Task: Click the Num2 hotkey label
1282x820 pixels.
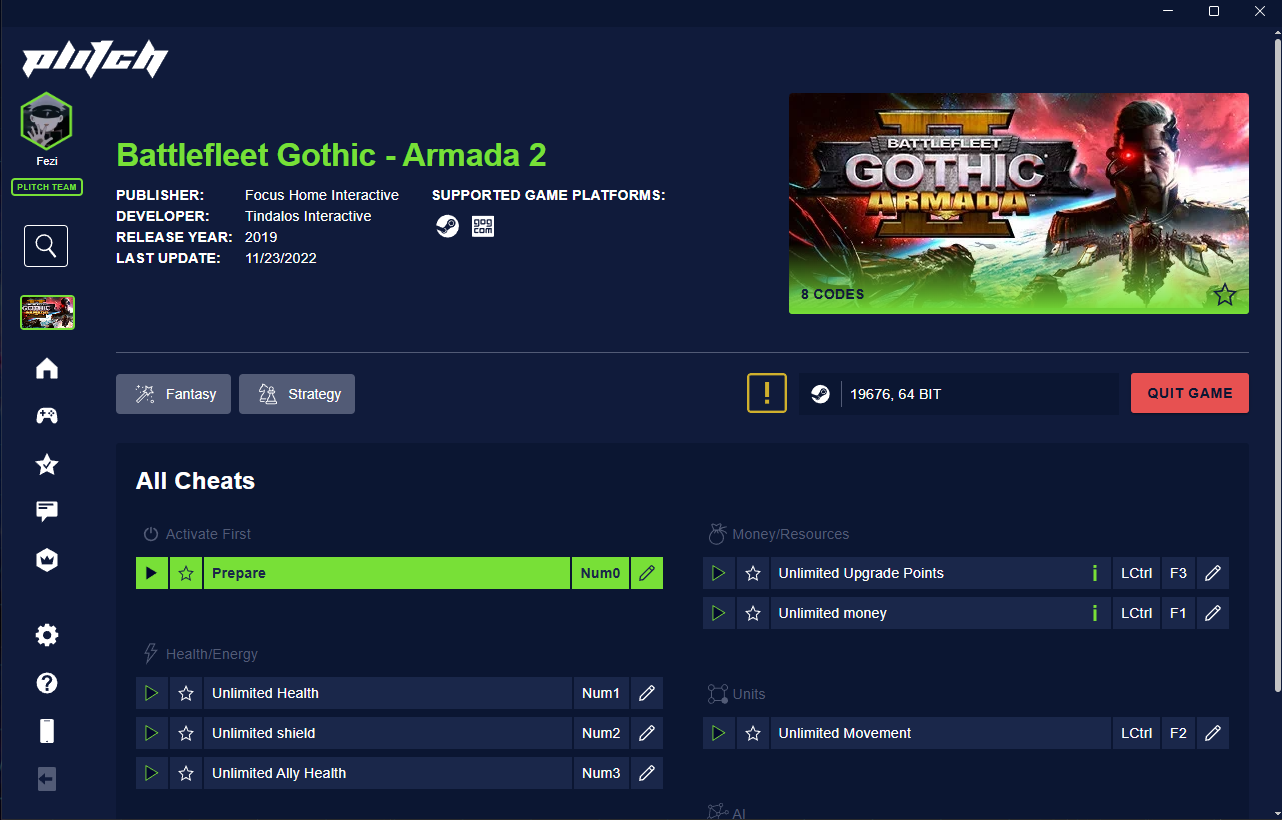Action: [x=601, y=733]
